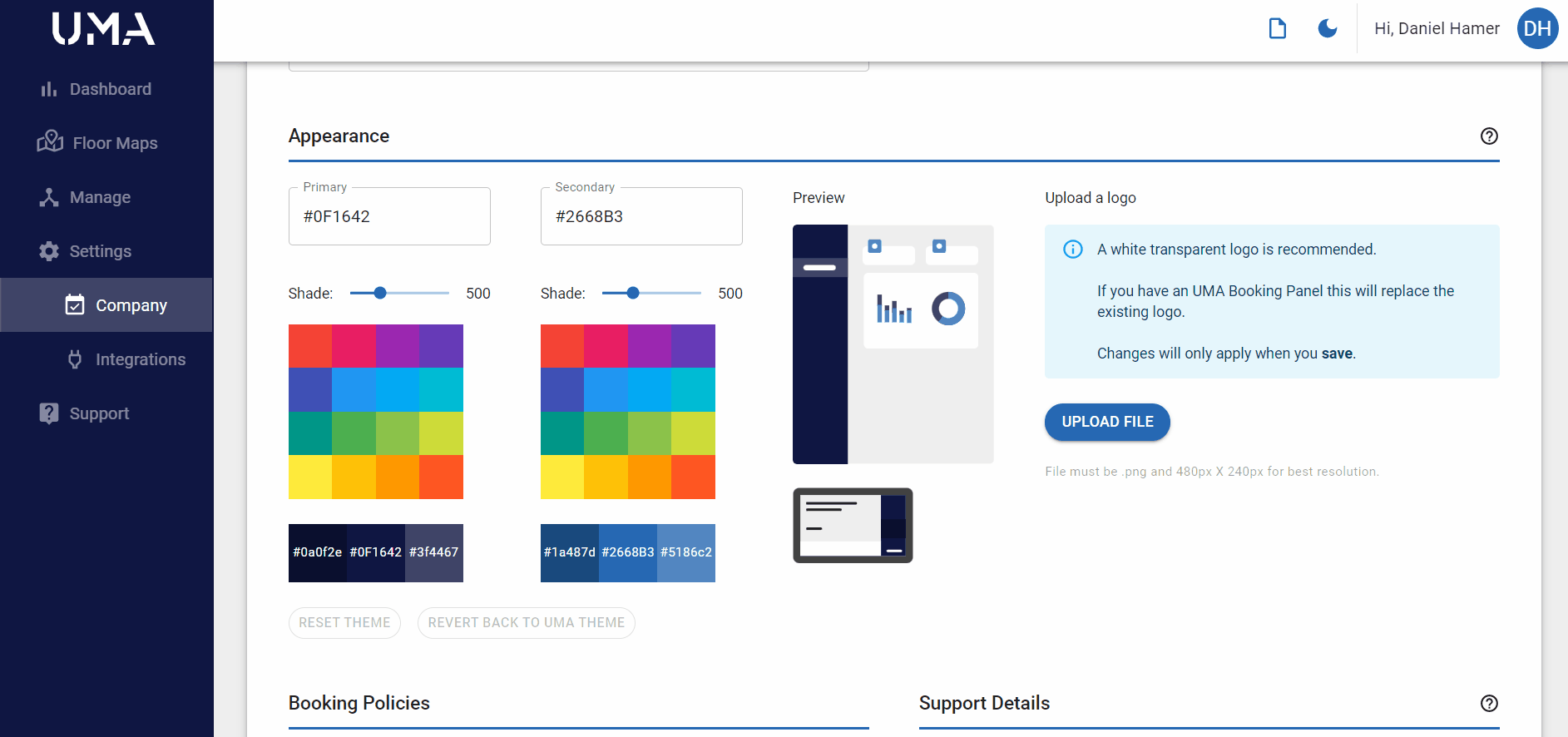
Task: Click the UMA logo in the sidebar
Action: 104,29
